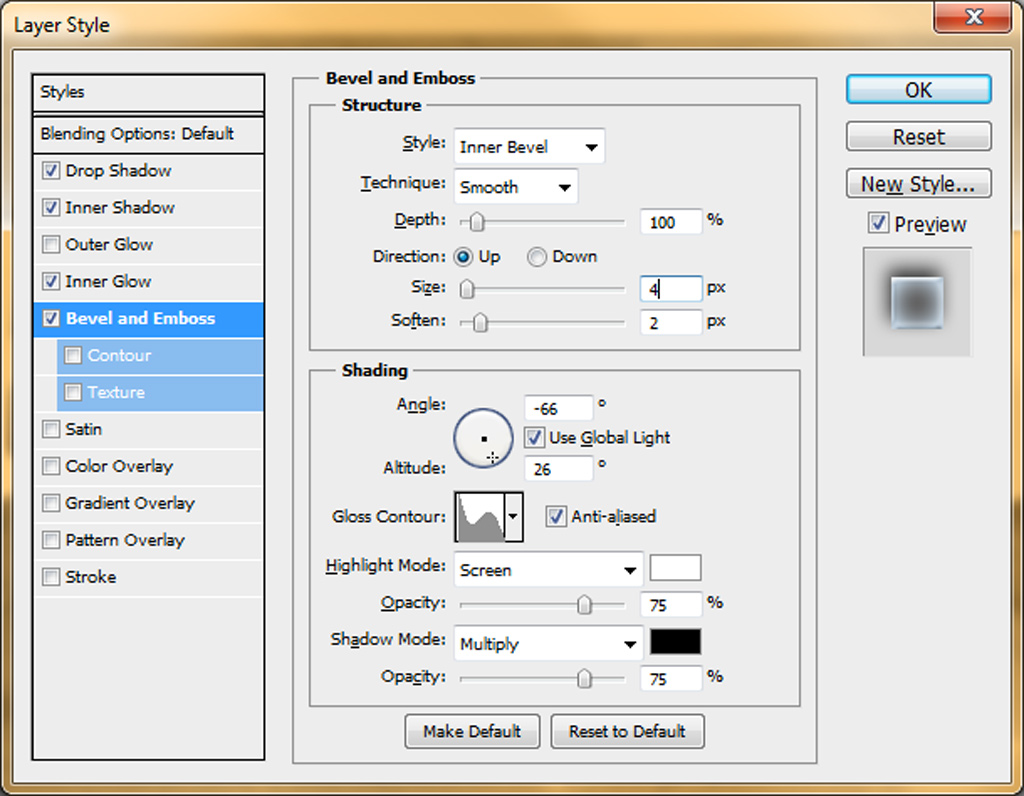Screen dimensions: 1024x796
Task: Click the Highlight Opacity slider handle
Action: (x=584, y=605)
